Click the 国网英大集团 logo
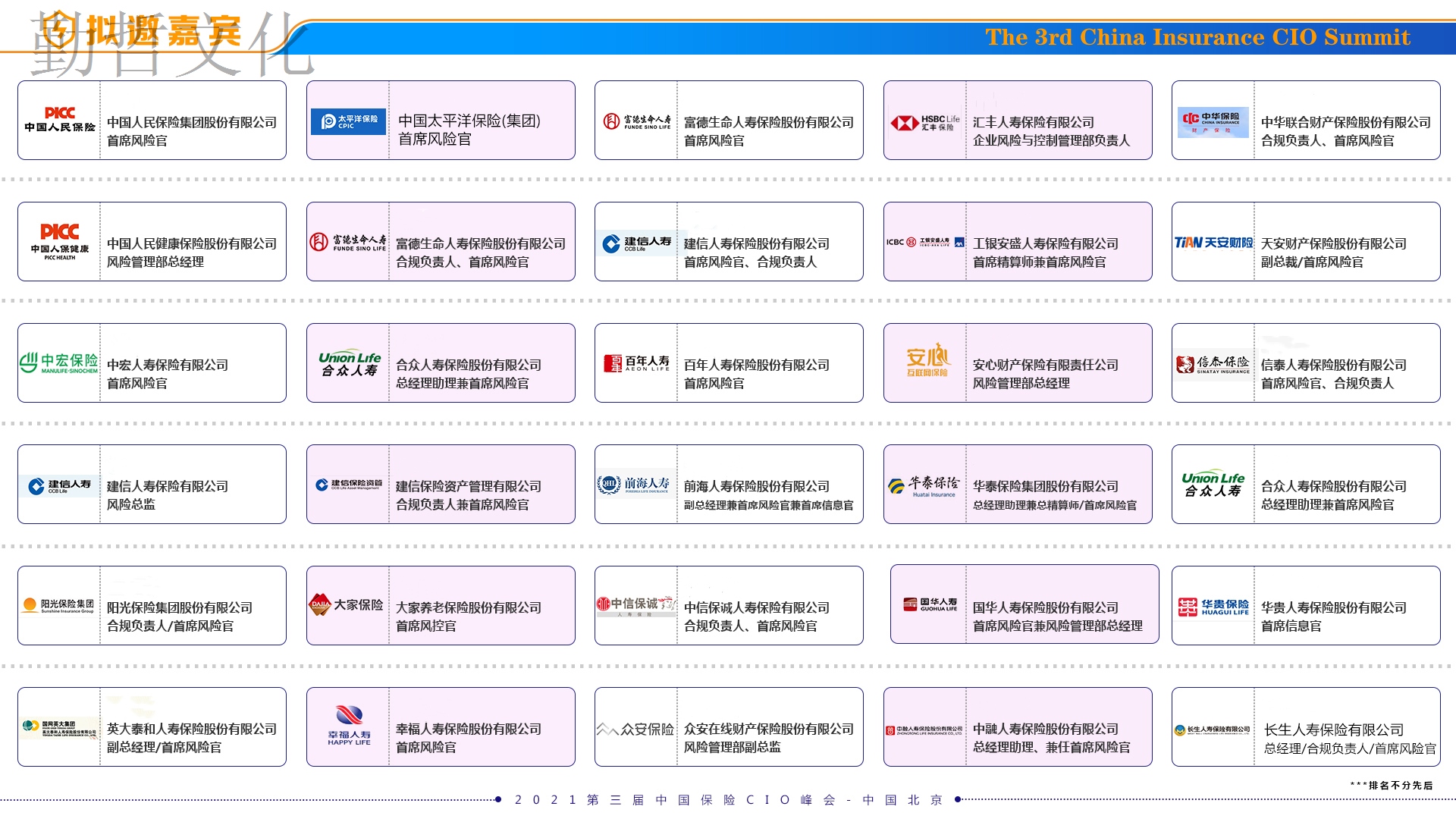 point(60,728)
